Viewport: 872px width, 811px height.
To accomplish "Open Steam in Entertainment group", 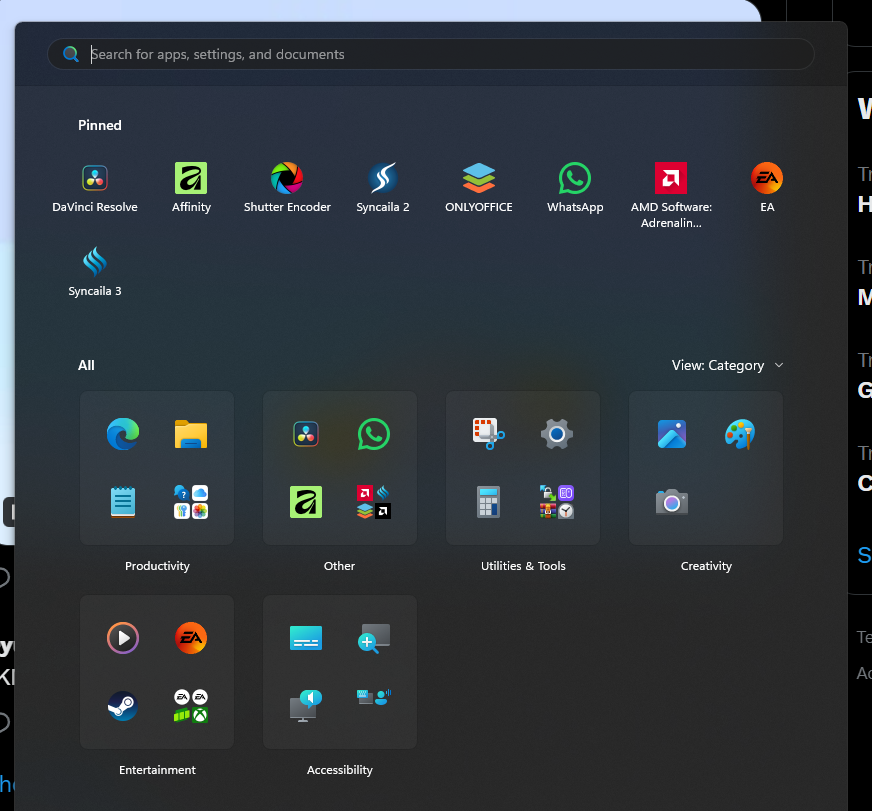I will tap(123, 706).
